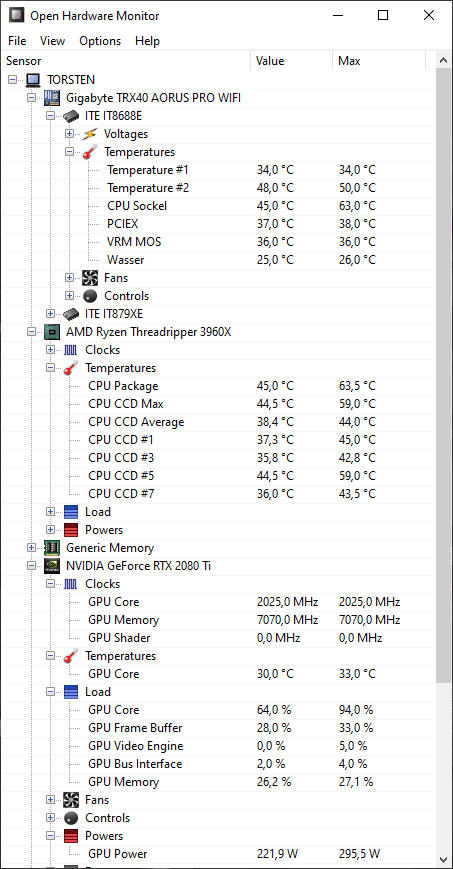Screen dimensions: 453x869
Task: Click the NVIDIA GeForce RTX 2080 Ti icon
Action: click(52, 566)
